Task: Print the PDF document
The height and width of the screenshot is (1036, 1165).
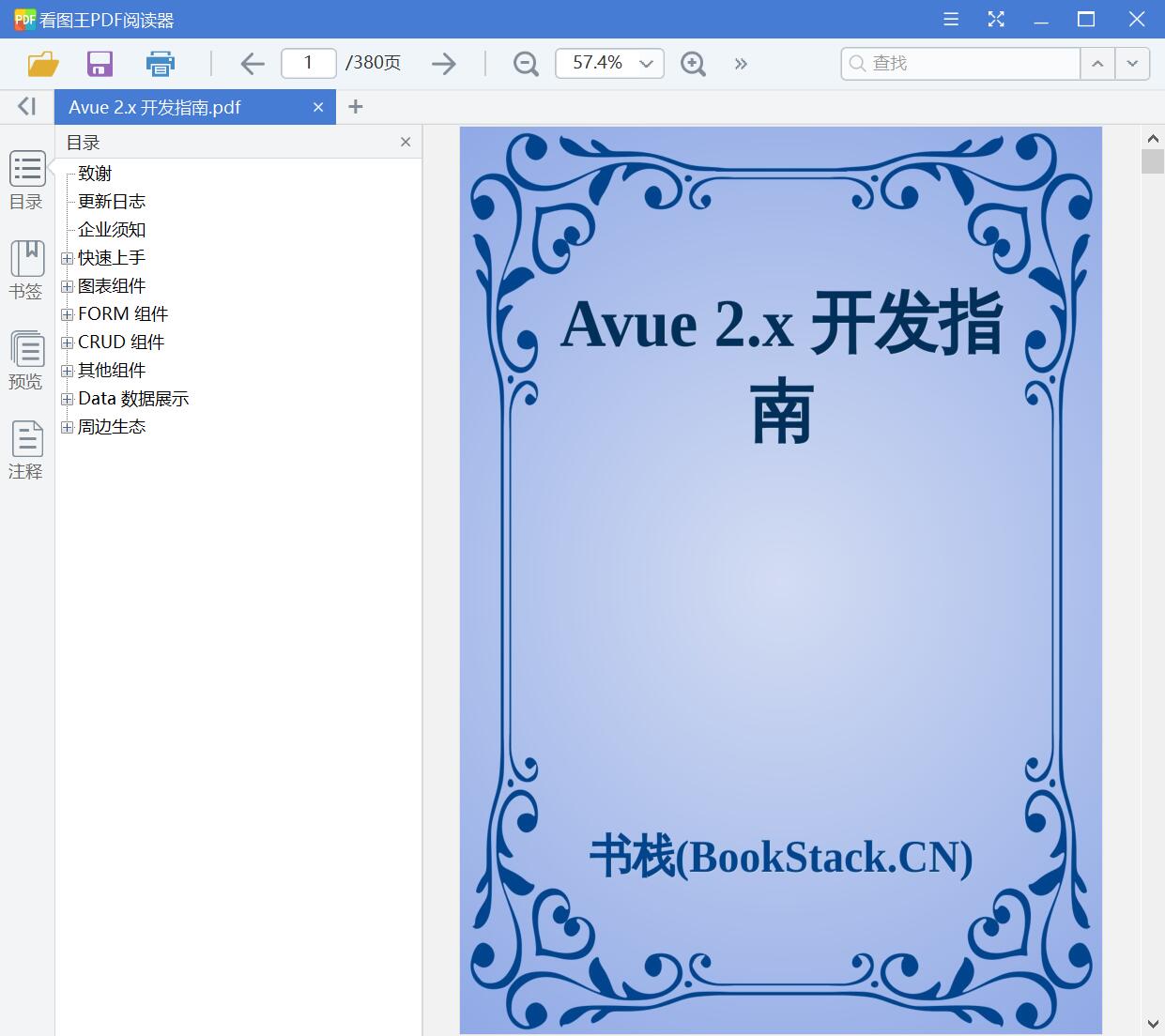Action: click(160, 64)
